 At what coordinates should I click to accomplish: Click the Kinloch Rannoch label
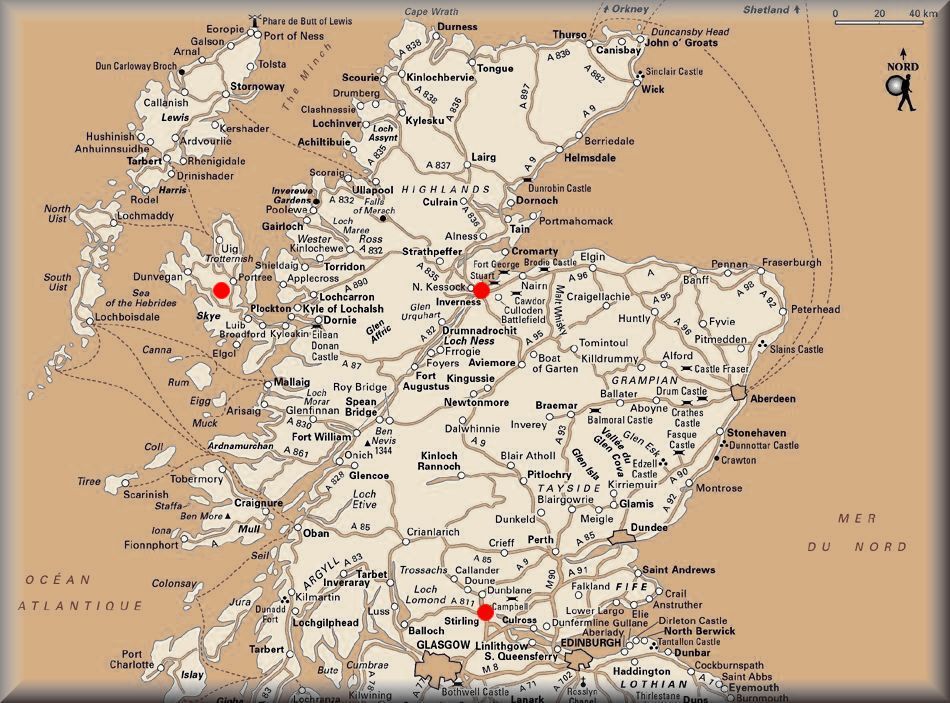439,461
